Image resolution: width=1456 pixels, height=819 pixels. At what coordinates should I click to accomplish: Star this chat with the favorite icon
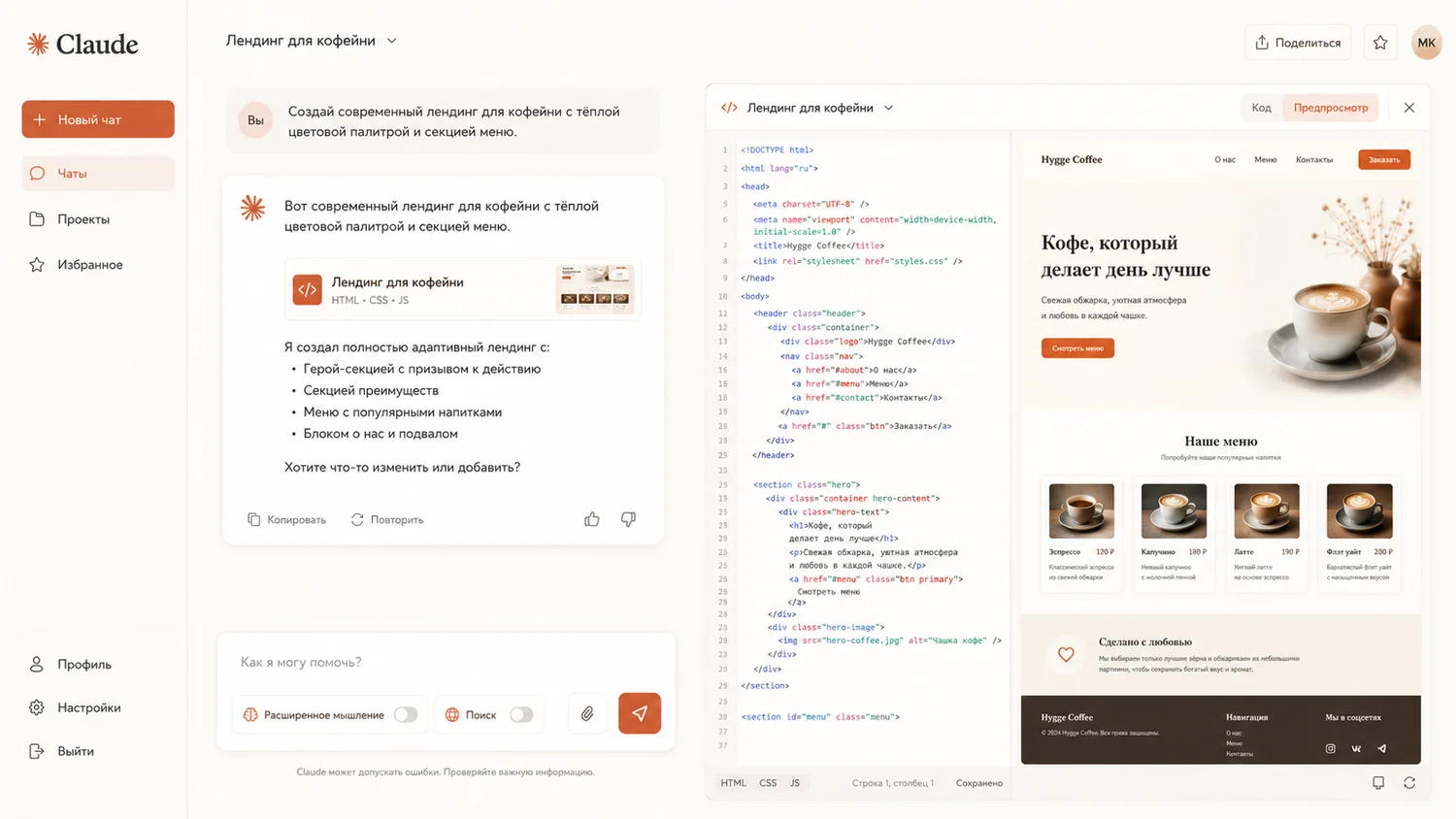tap(1380, 43)
